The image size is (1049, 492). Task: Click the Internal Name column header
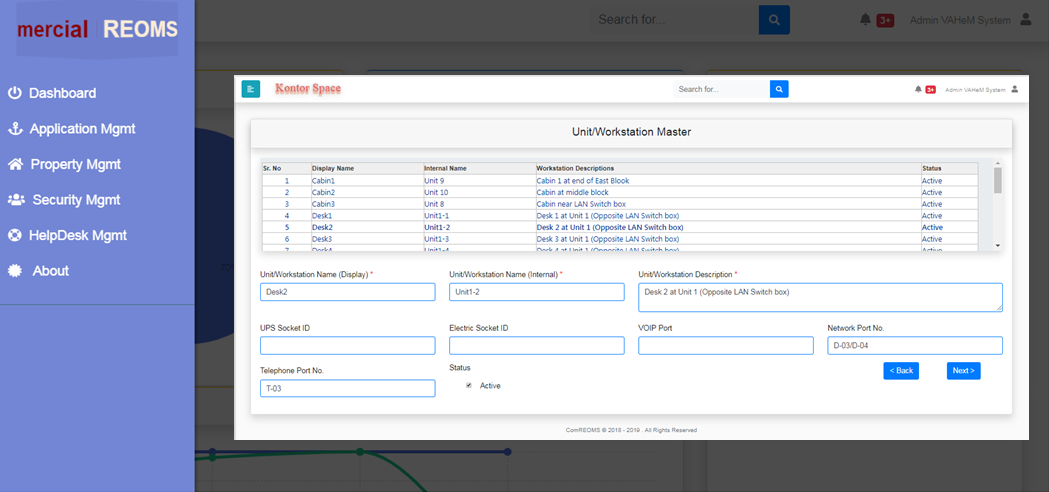479,169
